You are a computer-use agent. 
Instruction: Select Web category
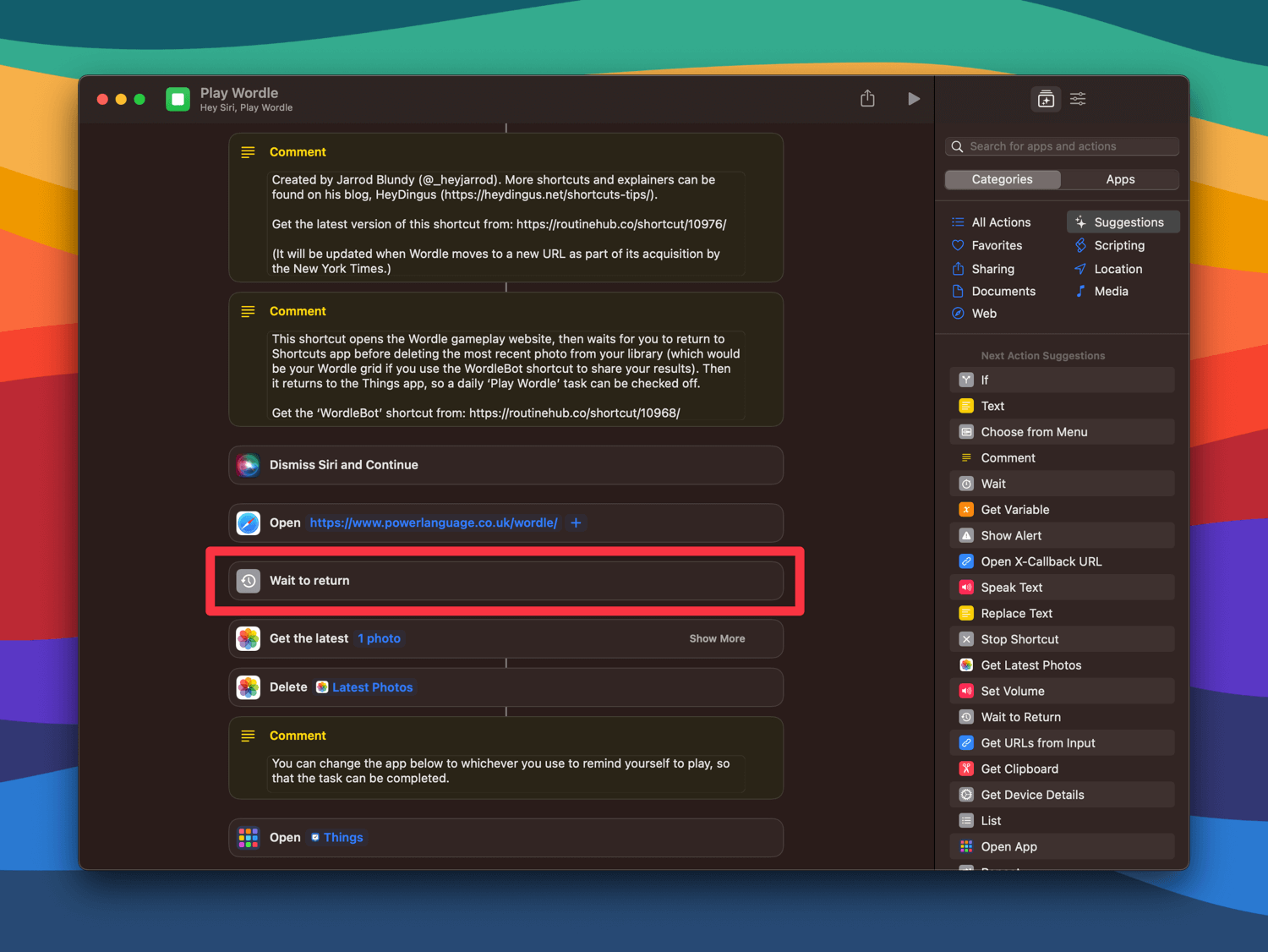click(984, 313)
